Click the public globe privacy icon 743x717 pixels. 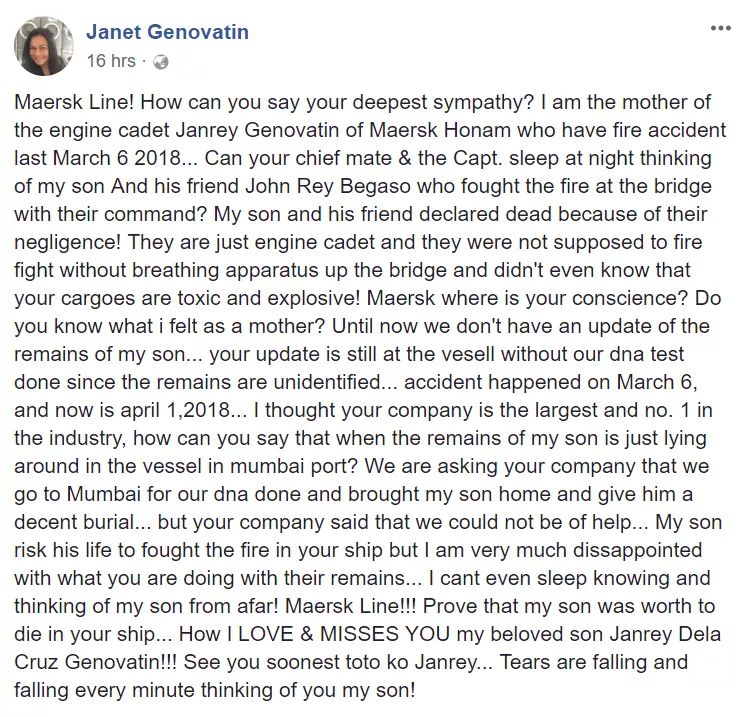point(161,62)
